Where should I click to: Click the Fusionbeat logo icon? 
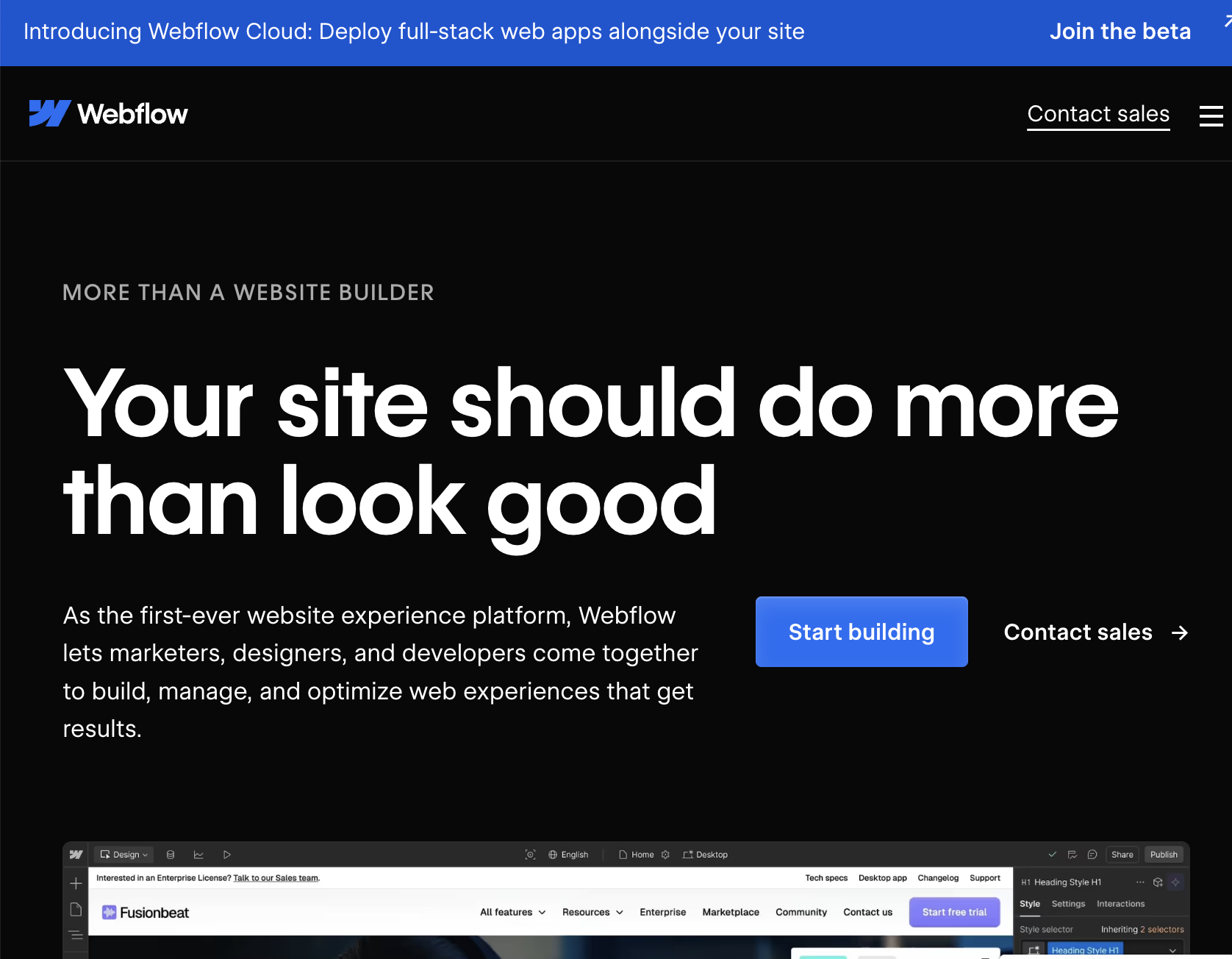click(109, 913)
